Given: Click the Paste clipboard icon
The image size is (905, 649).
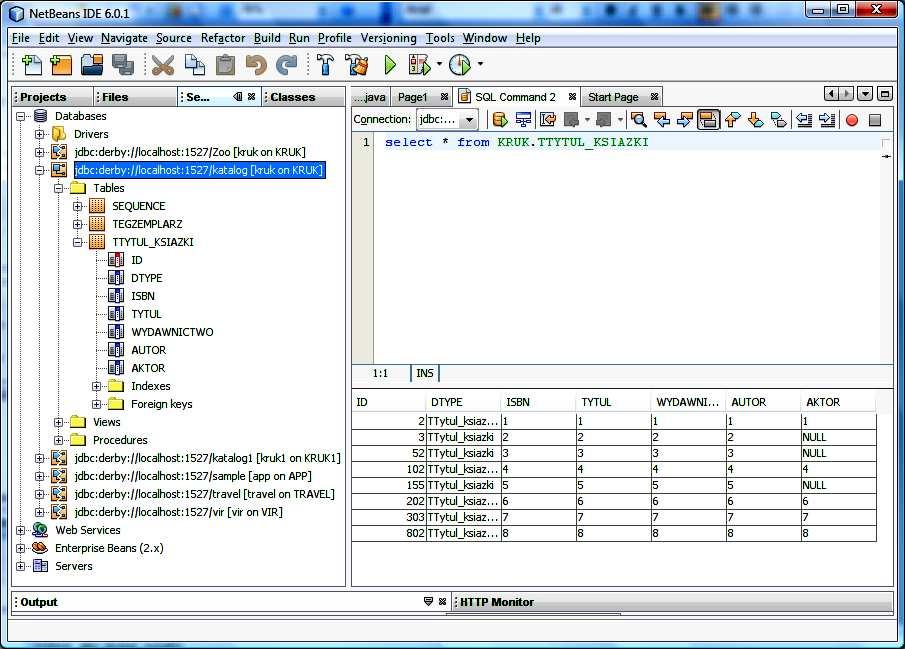Looking at the screenshot, I should pos(225,65).
